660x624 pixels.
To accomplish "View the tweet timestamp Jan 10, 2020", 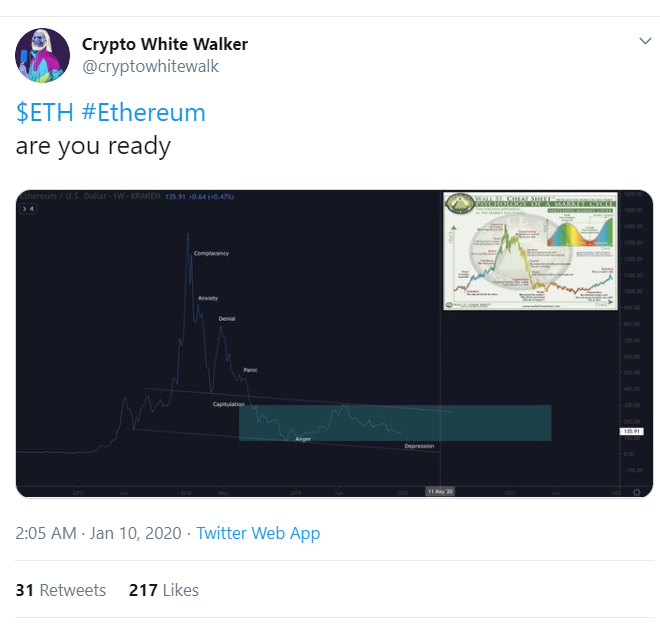I will click(98, 533).
